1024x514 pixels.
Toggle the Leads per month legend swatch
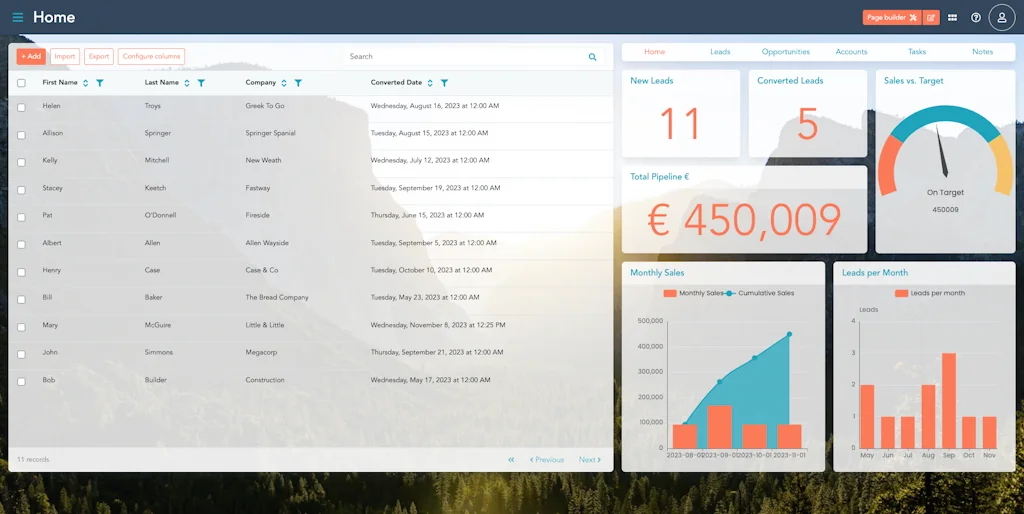901,293
